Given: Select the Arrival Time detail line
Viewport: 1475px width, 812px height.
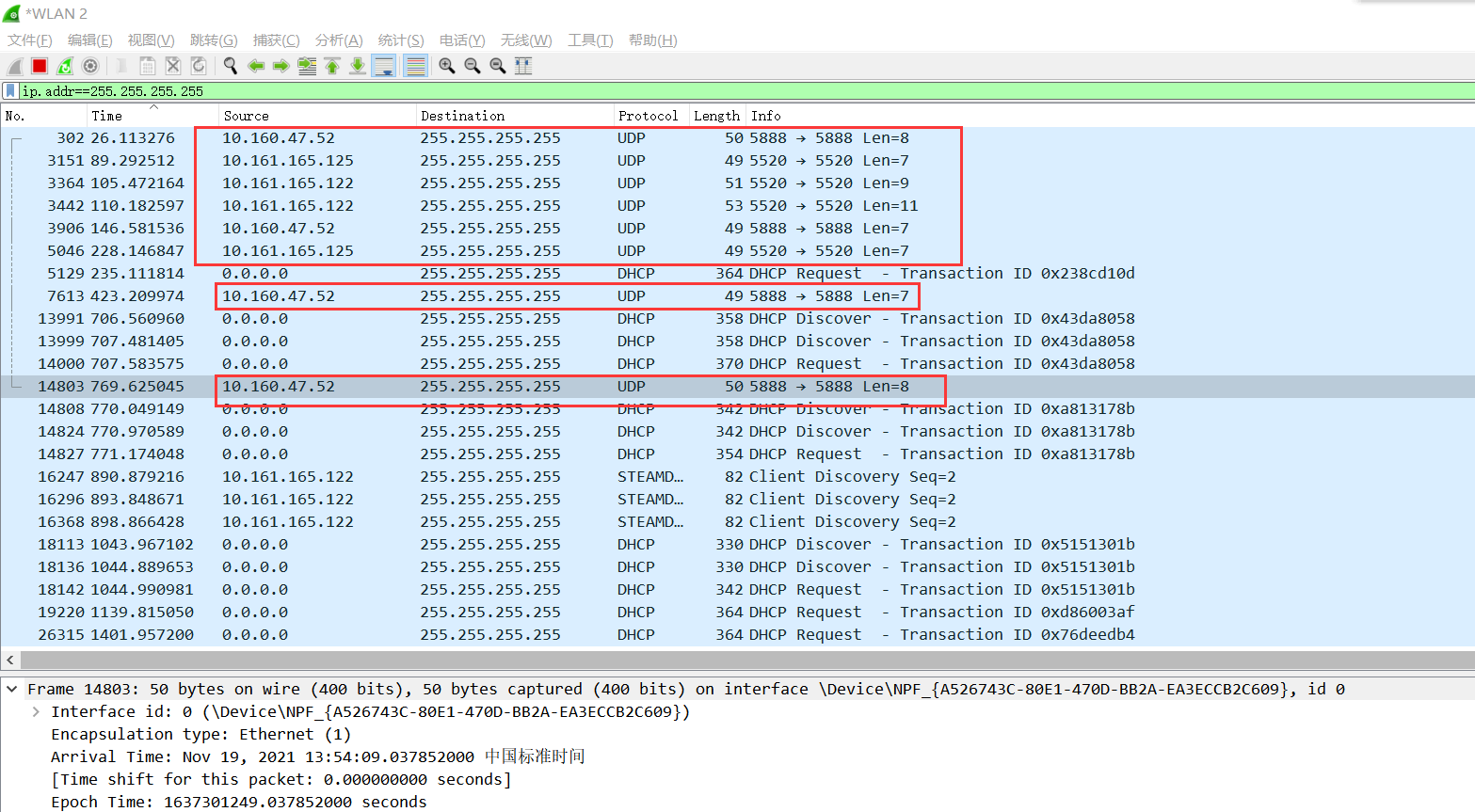Looking at the screenshot, I should [x=318, y=756].
